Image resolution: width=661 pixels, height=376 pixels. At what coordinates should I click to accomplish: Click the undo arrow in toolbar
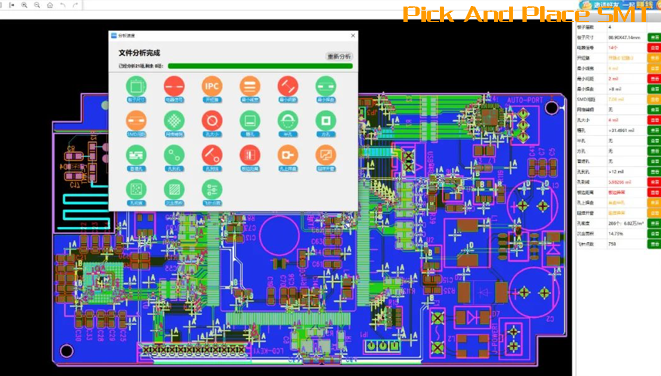pyautogui.click(x=62, y=5)
